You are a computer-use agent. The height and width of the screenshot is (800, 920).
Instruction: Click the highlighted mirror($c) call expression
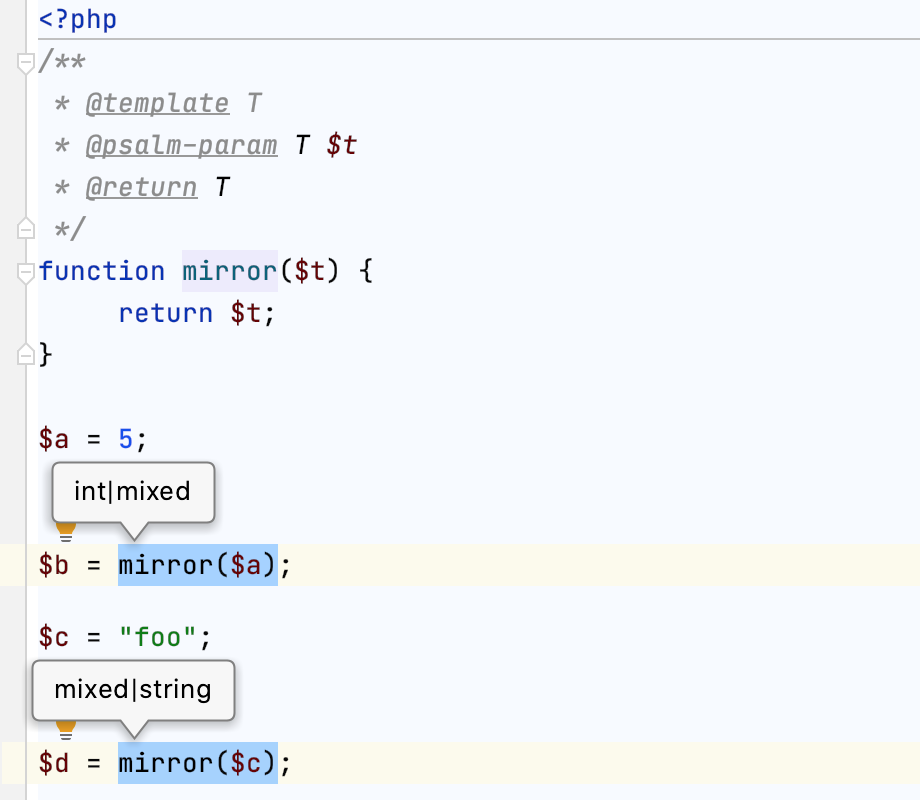click(x=197, y=764)
